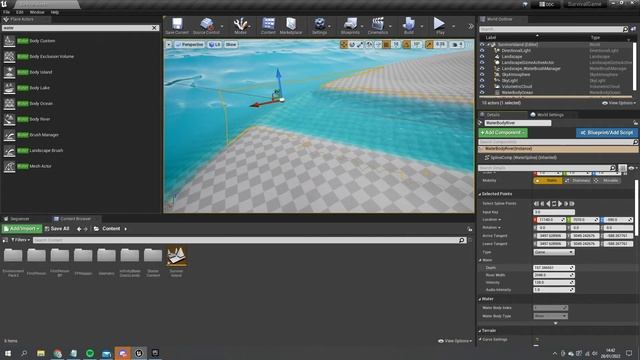Viewport: 640px width, 360px height.
Task: Open World Outliner View Options dropdown
Action: (619, 103)
